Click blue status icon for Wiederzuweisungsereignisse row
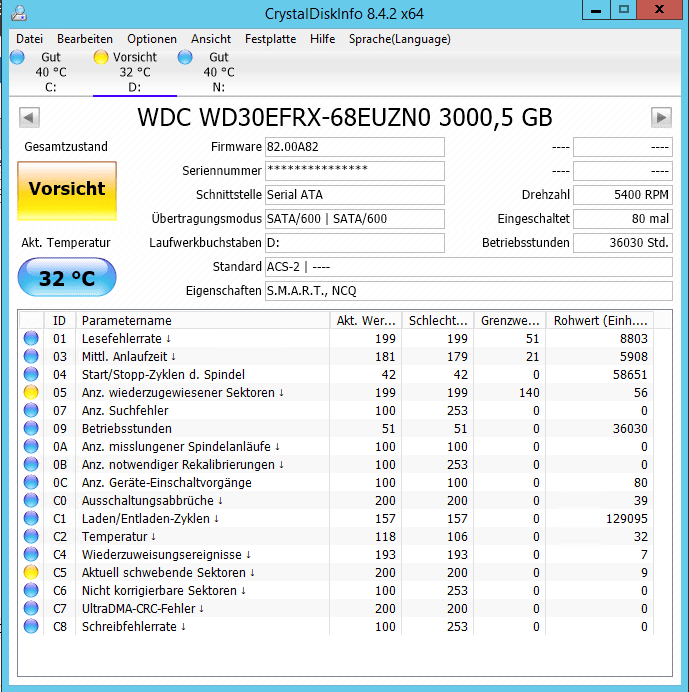Screen dimensions: 689x692 point(31,555)
